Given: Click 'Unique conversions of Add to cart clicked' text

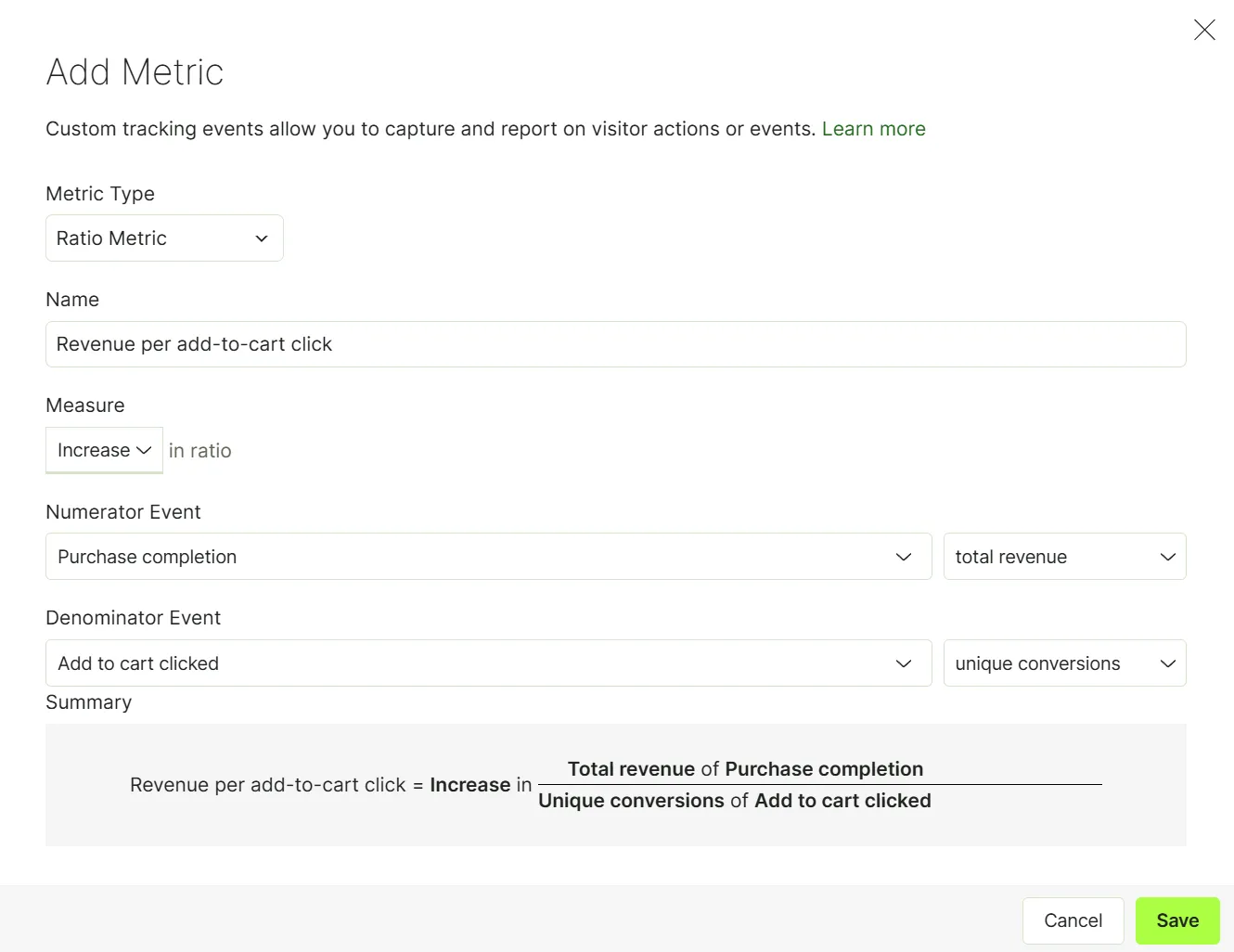Looking at the screenshot, I should click(x=735, y=801).
